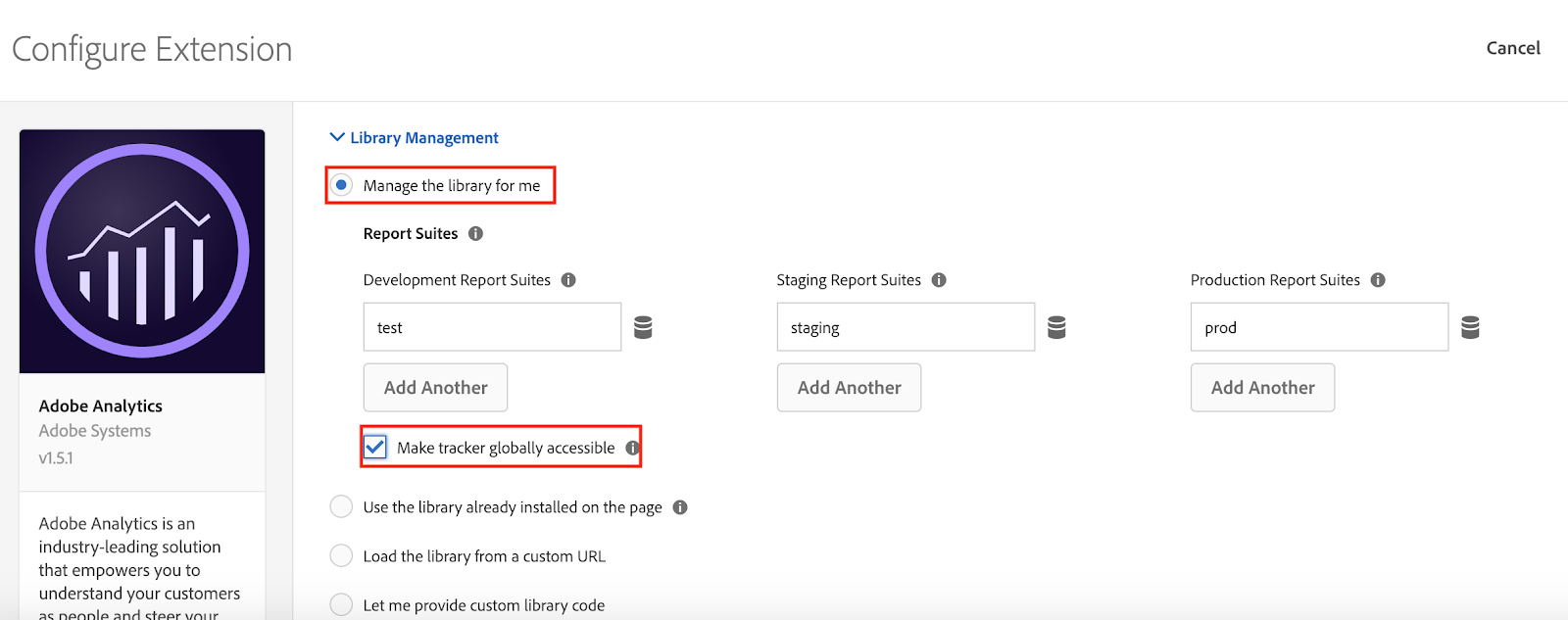Open Staging Report Suites info tooltip icon
Screen dimensions: 1568x620
point(939,280)
